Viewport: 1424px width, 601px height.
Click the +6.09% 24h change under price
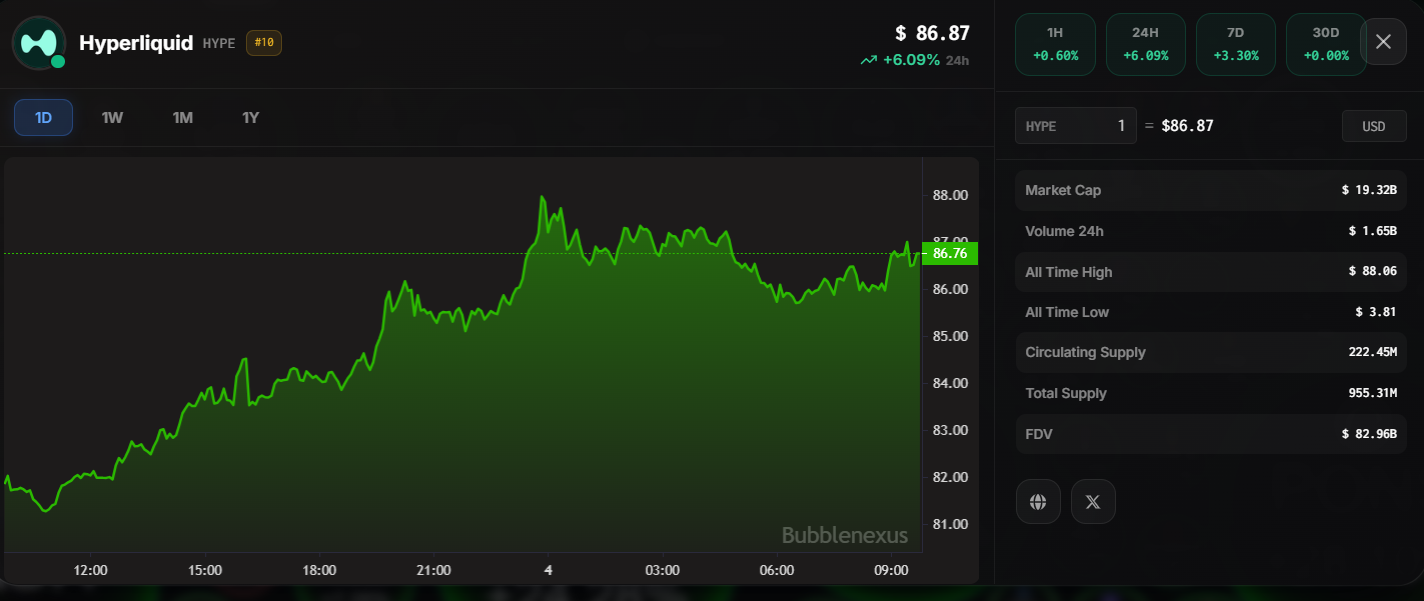(911, 60)
